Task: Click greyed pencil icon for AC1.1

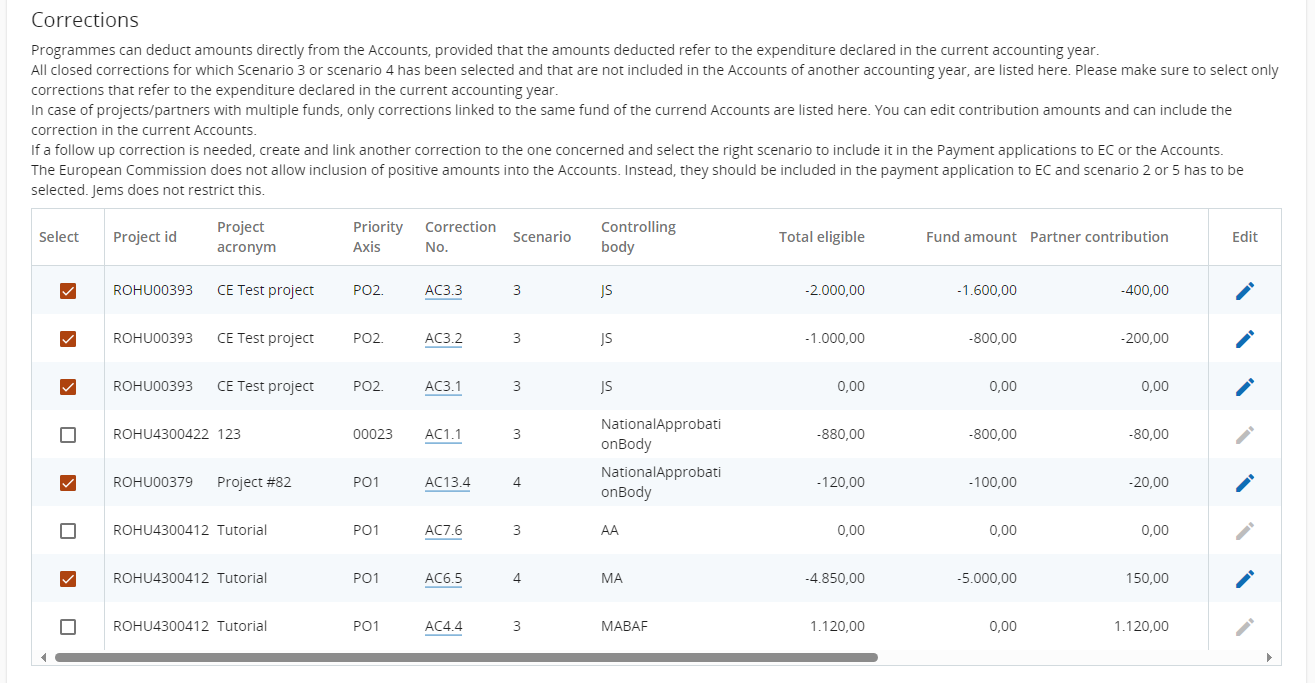Action: pyautogui.click(x=1244, y=435)
